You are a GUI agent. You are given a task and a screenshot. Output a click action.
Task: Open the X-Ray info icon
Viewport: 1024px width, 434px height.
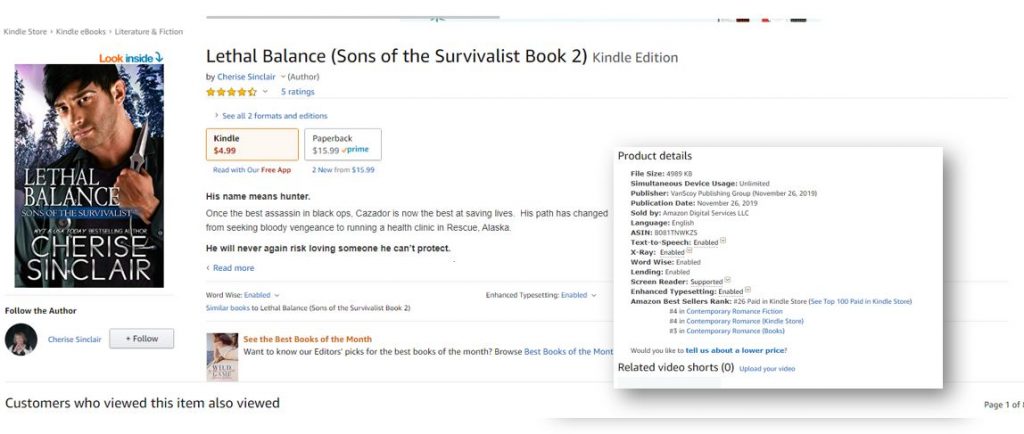click(689, 251)
